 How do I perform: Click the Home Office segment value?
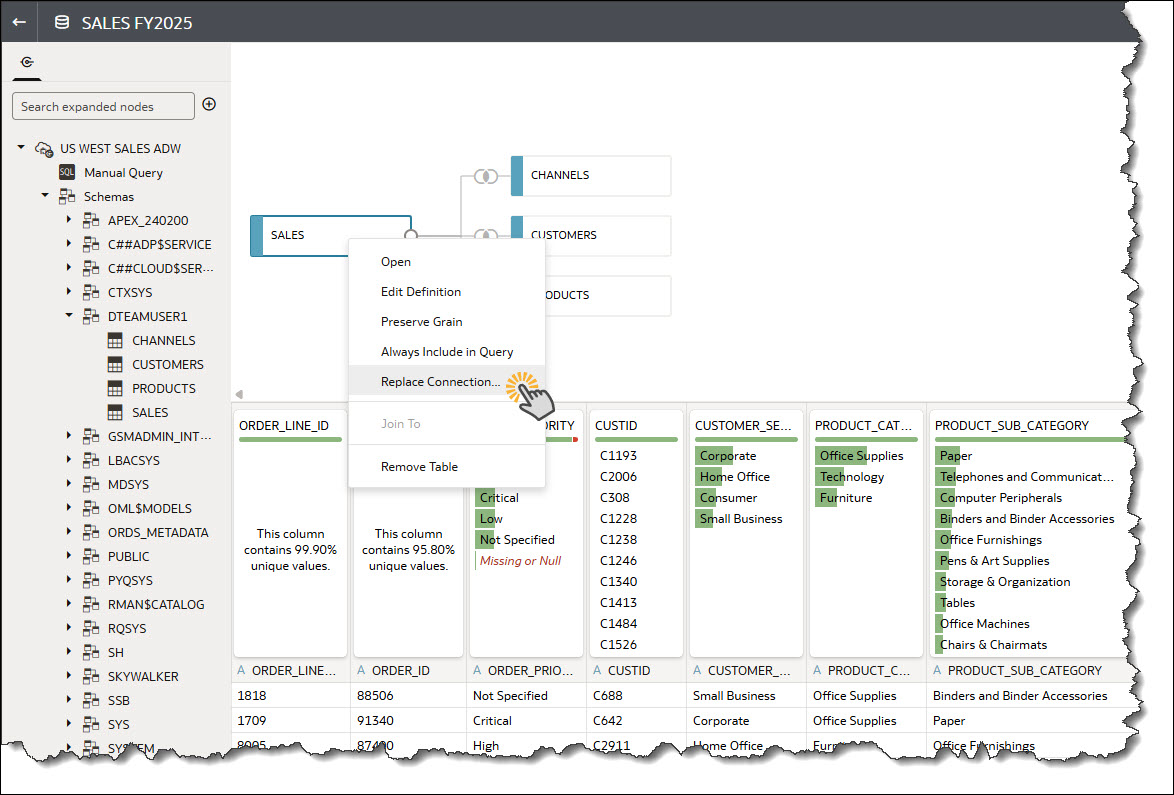734,477
